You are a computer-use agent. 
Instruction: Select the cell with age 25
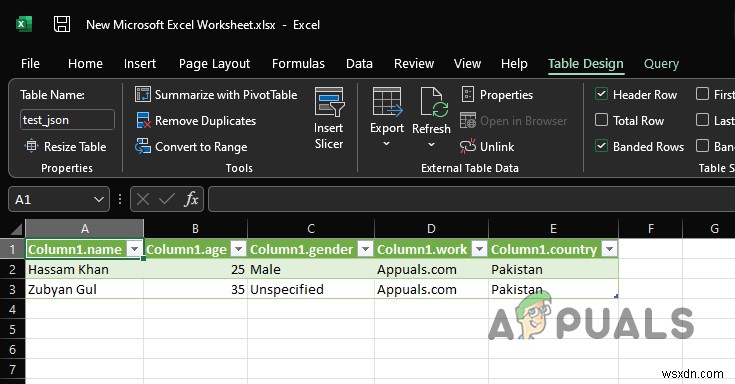click(x=195, y=269)
